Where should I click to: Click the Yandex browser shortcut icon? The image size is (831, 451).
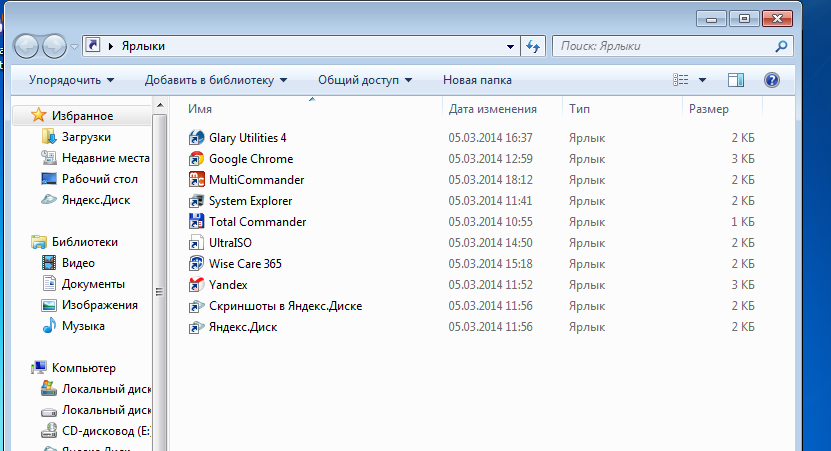196,285
